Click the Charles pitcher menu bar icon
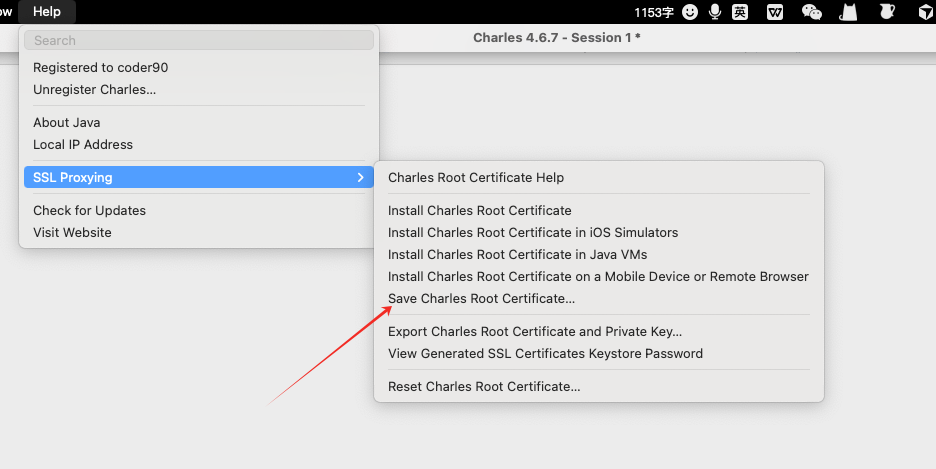Screen dimensions: 936x469 (887, 11)
